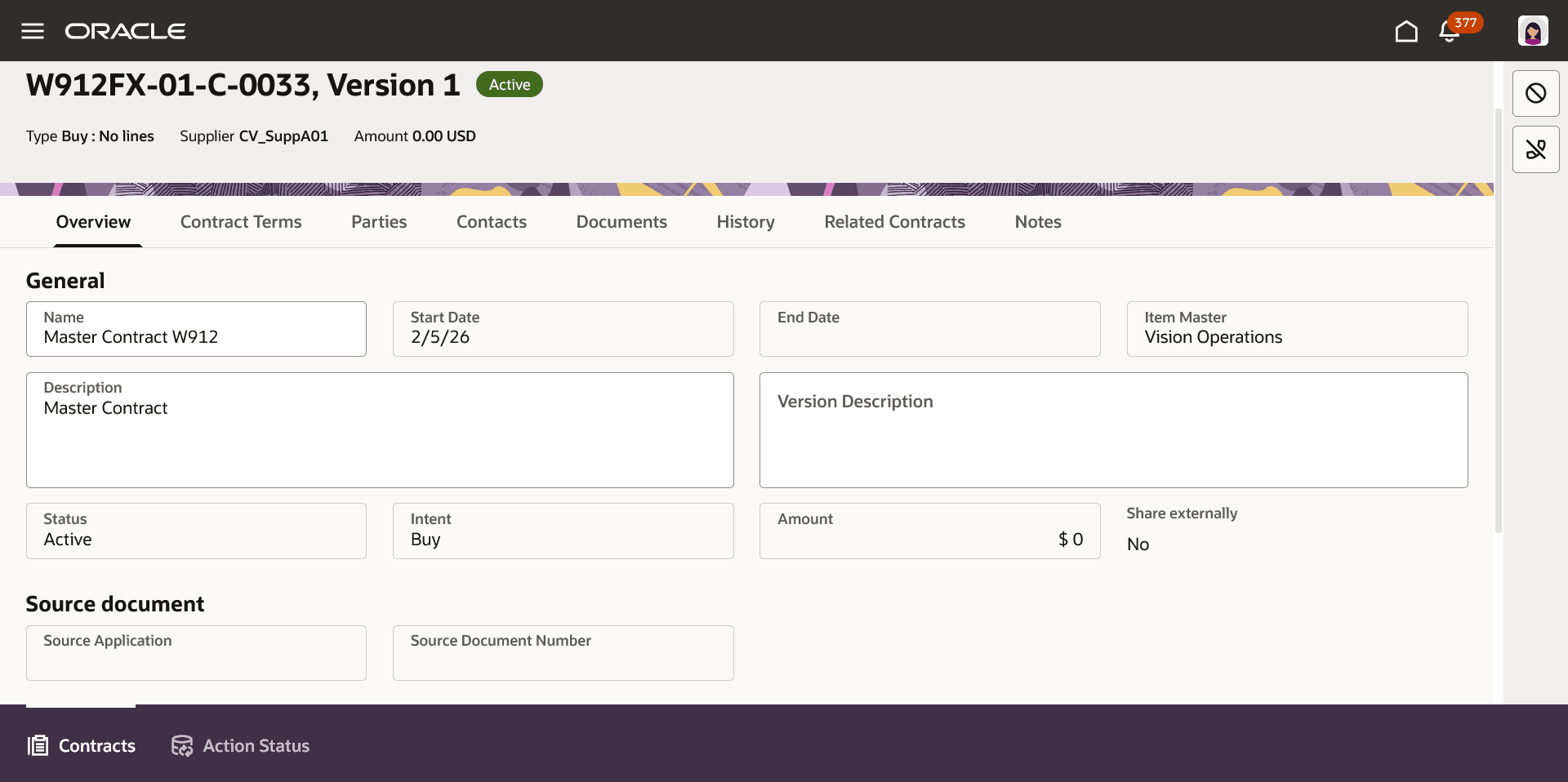Switch to the Contract Terms tab

coord(241,221)
